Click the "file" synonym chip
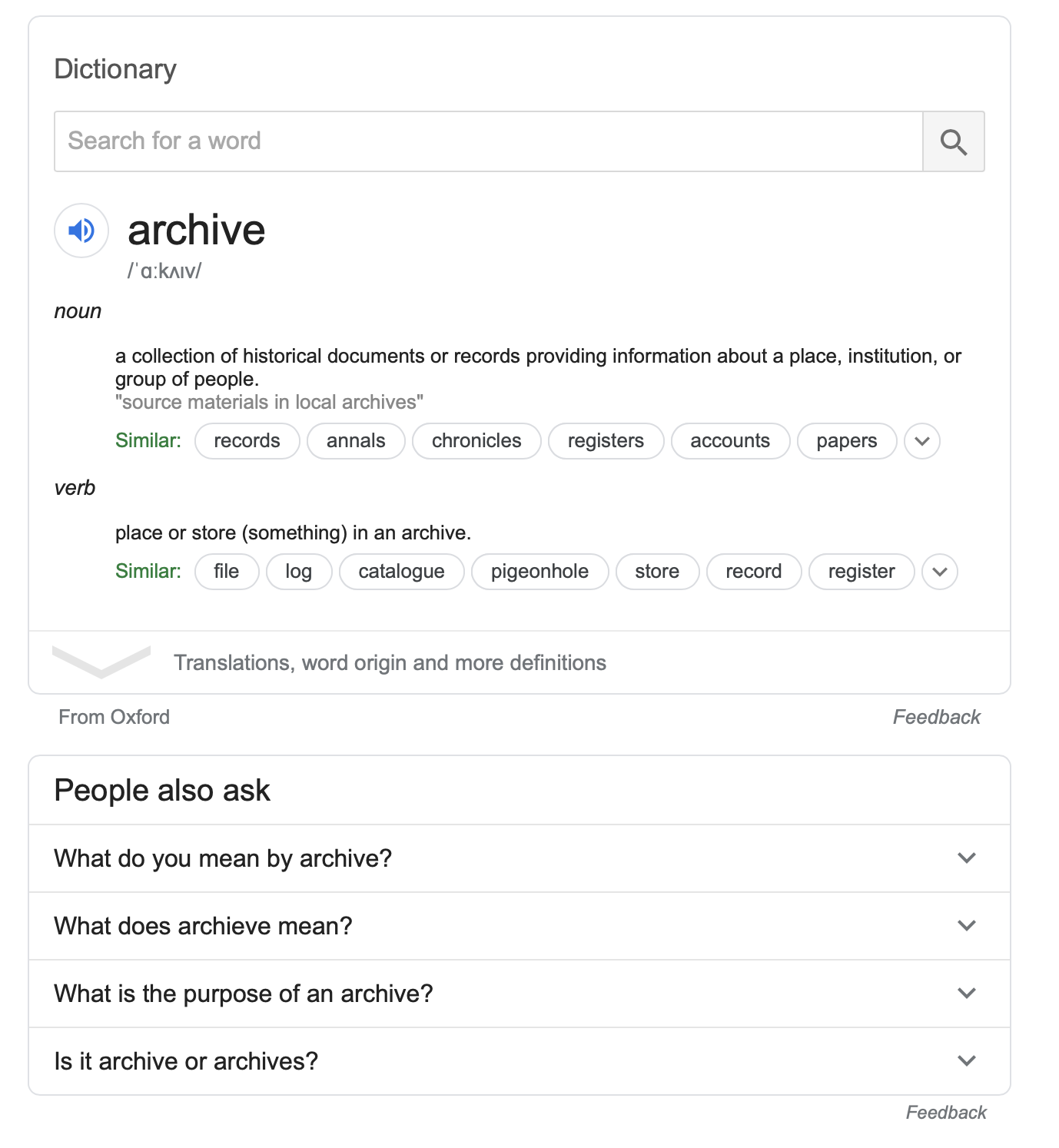The width and height of the screenshot is (1059, 1148). coord(227,572)
